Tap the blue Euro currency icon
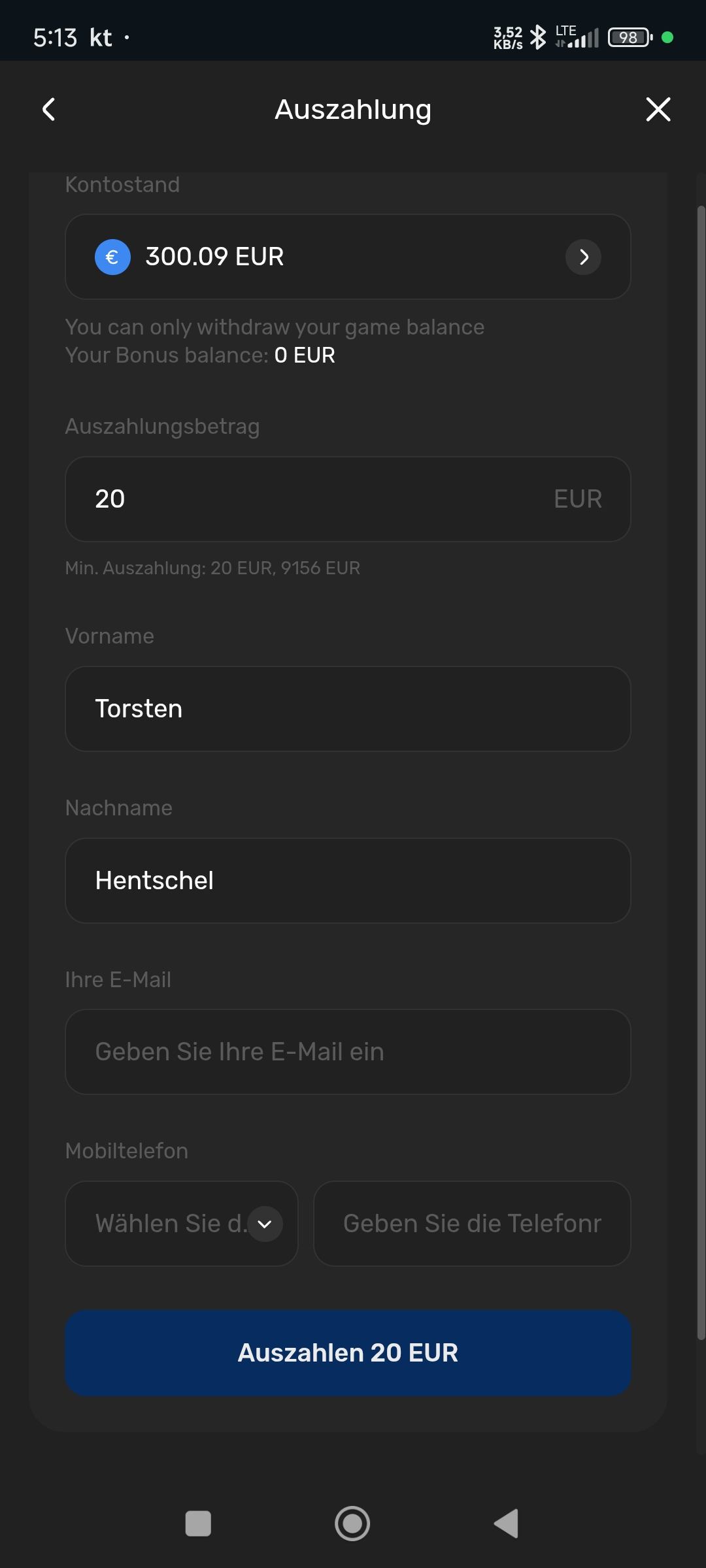The width and height of the screenshot is (706, 1568). click(112, 257)
